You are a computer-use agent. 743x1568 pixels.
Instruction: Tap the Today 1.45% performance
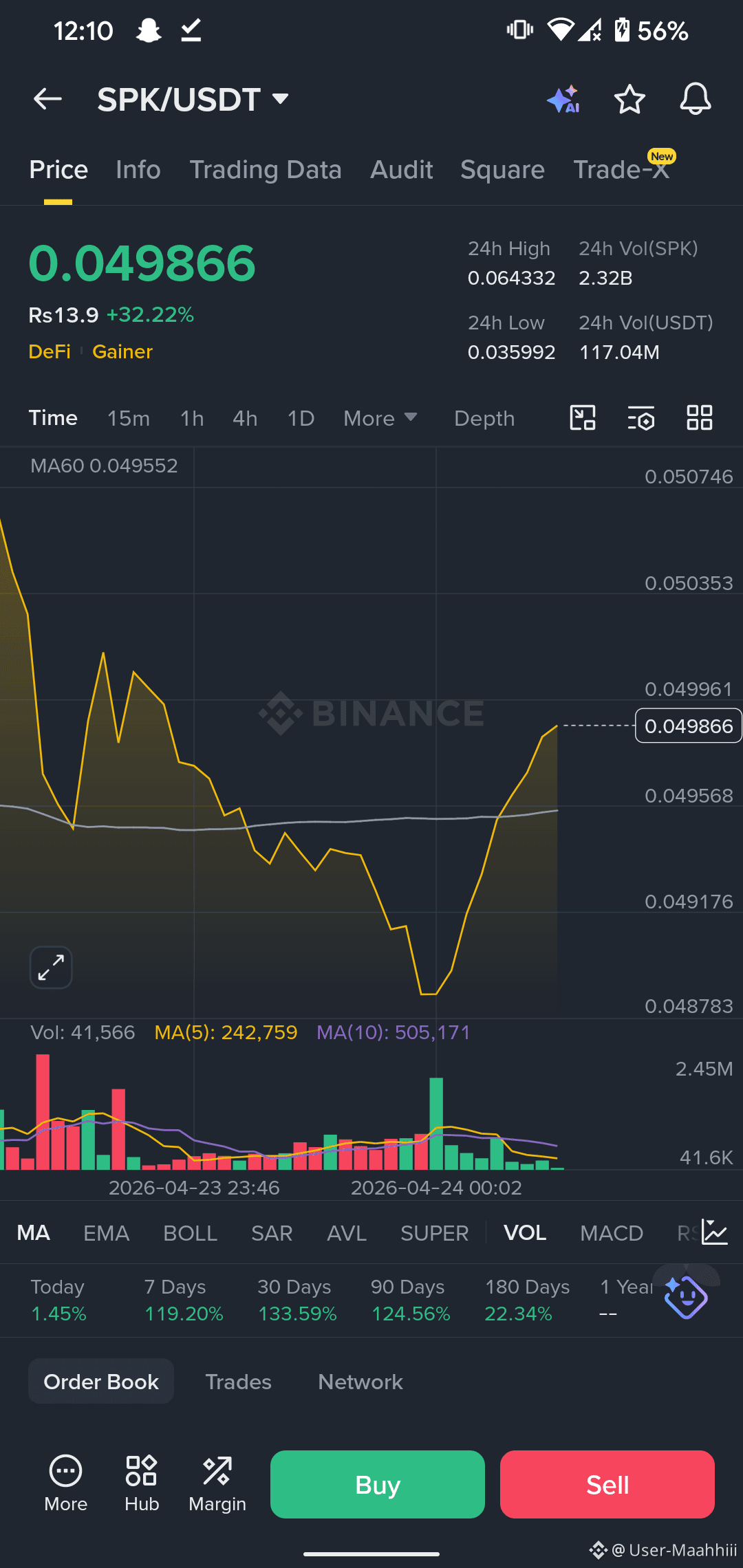[x=58, y=1300]
